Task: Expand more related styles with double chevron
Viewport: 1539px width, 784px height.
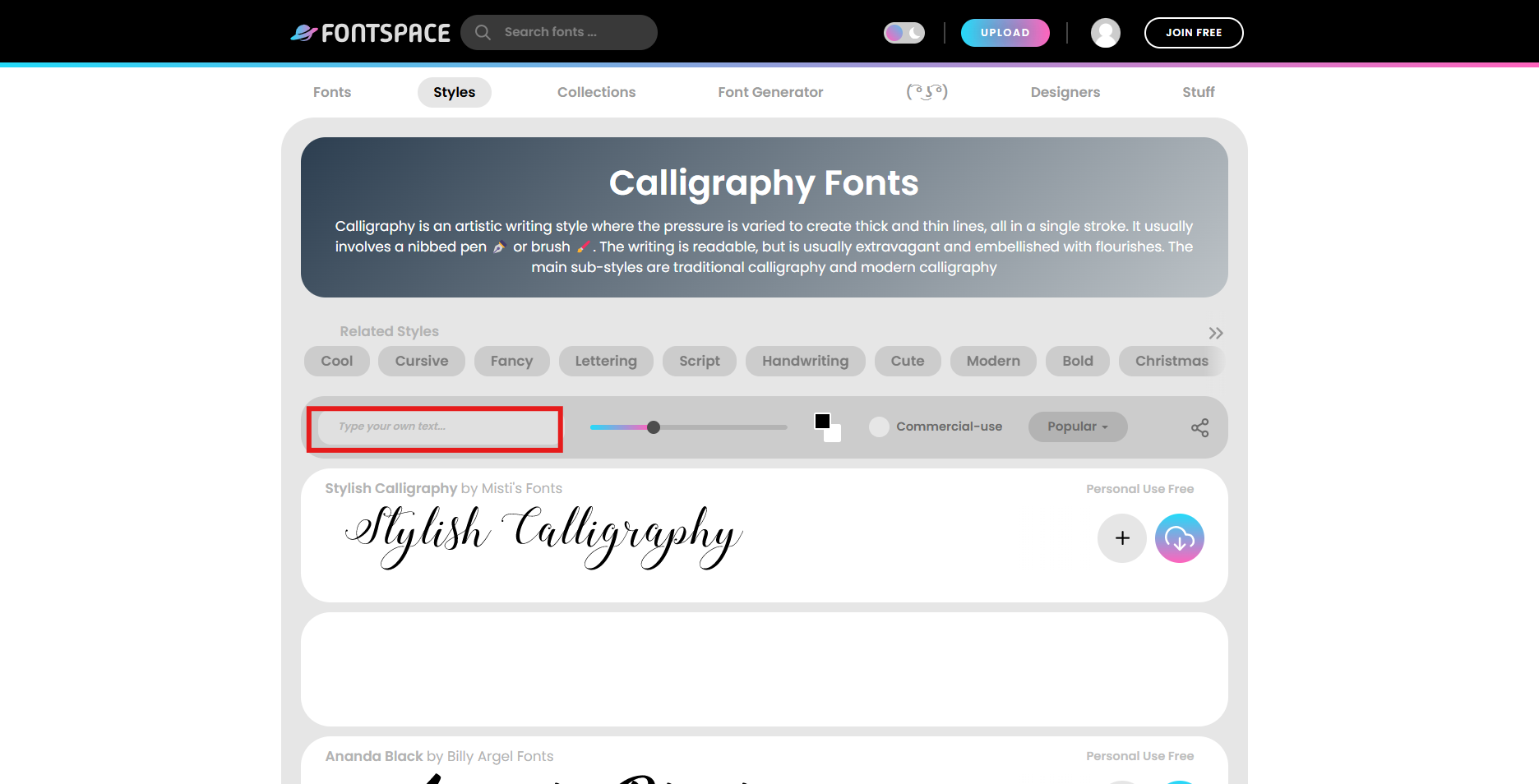Action: pyautogui.click(x=1215, y=333)
